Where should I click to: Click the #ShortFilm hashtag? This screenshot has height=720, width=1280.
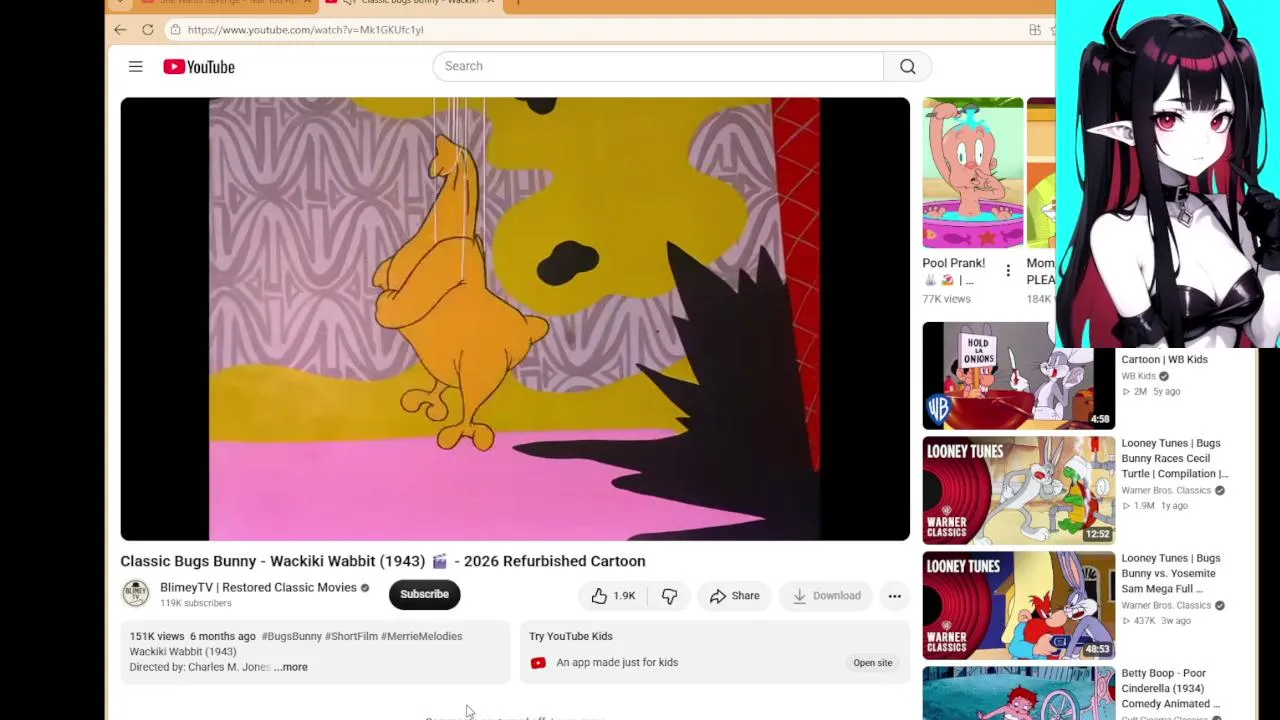coord(351,636)
